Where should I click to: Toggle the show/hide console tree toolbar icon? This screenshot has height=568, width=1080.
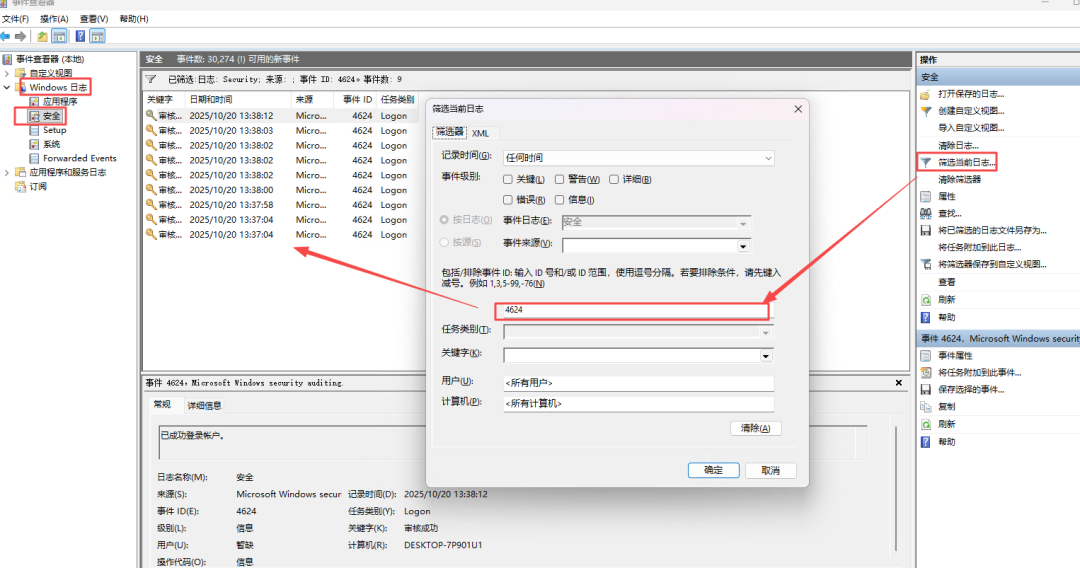point(59,36)
